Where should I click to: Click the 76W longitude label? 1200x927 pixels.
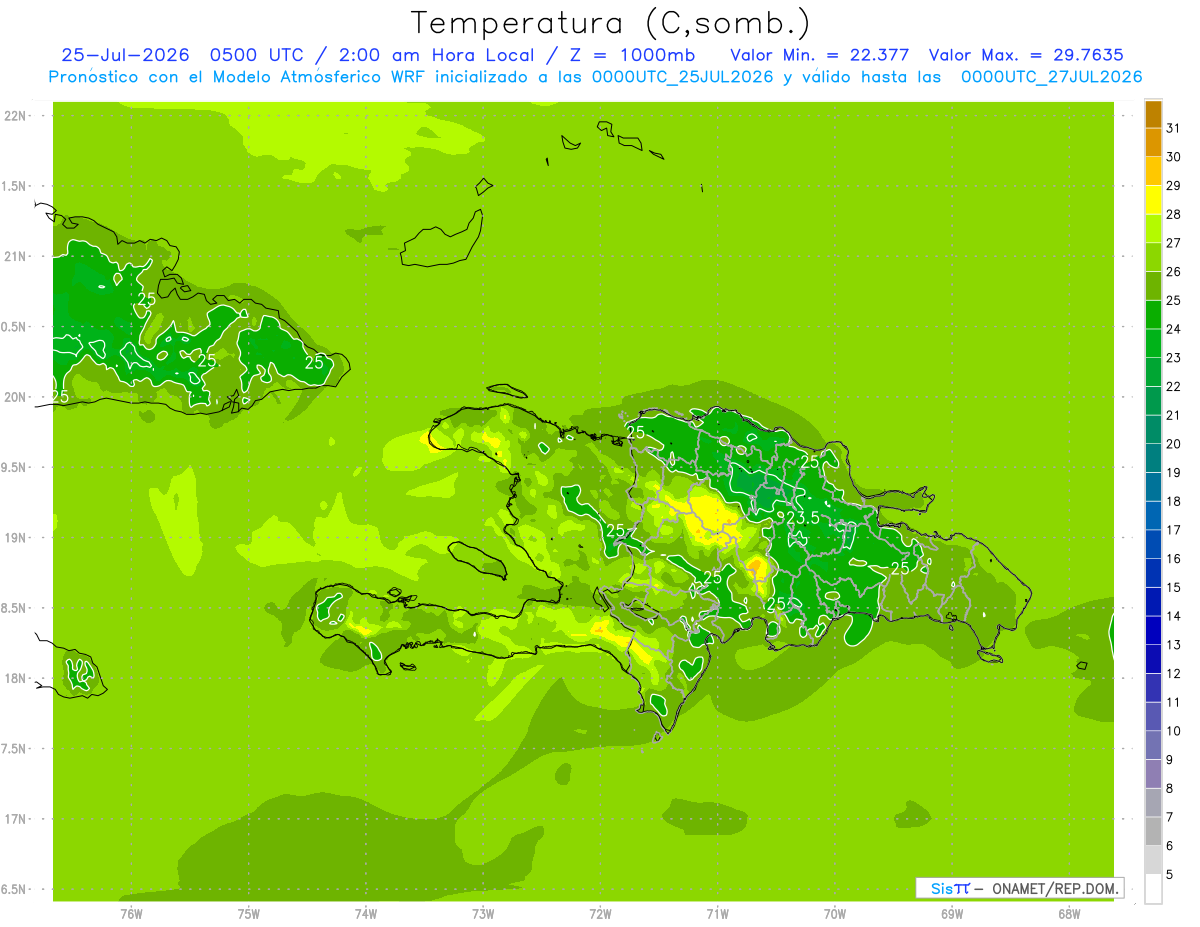(x=131, y=913)
